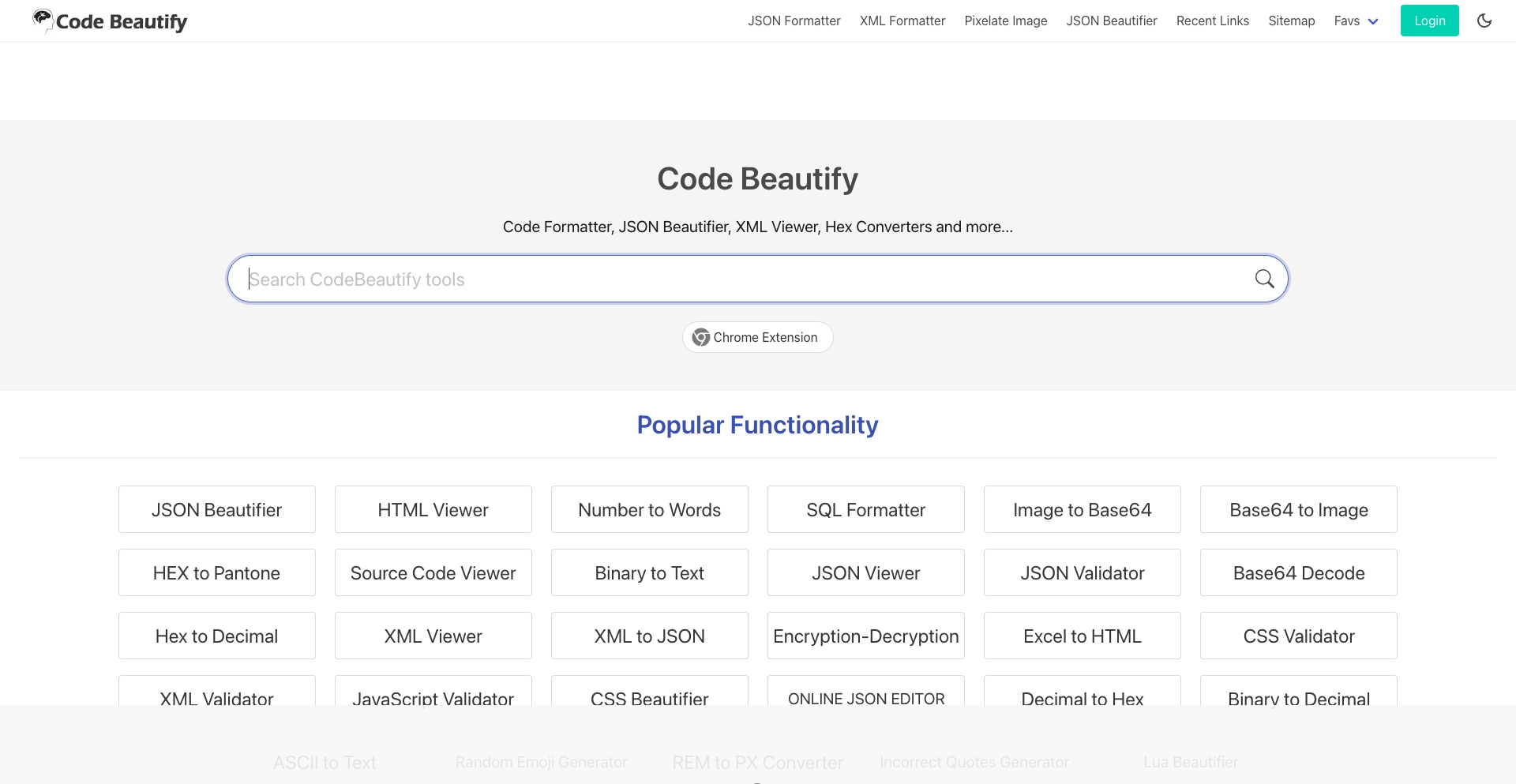This screenshot has height=784, width=1516.
Task: Select the Number to Words converter
Action: tap(649, 509)
